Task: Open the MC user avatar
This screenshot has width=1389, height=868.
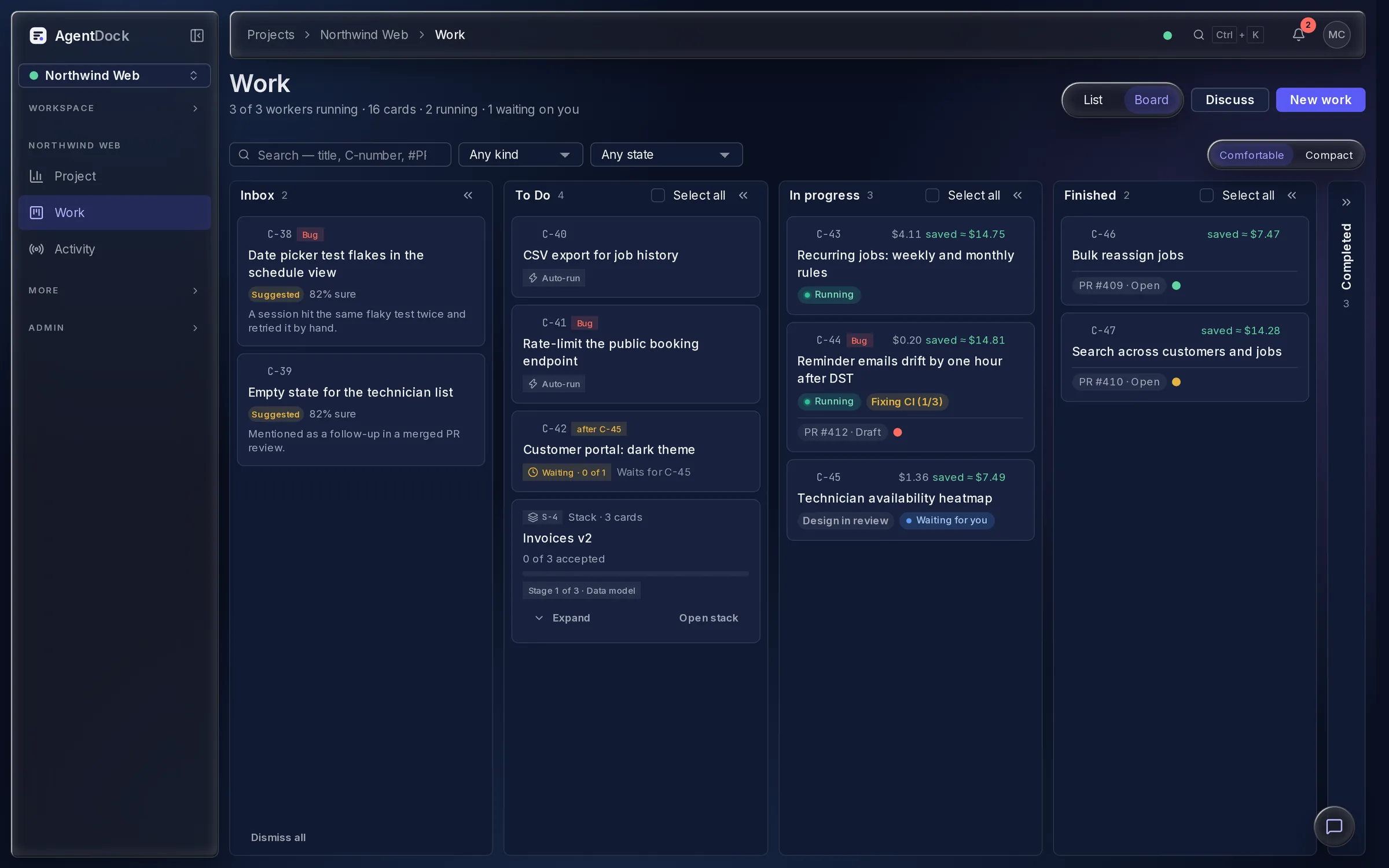Action: point(1336,35)
